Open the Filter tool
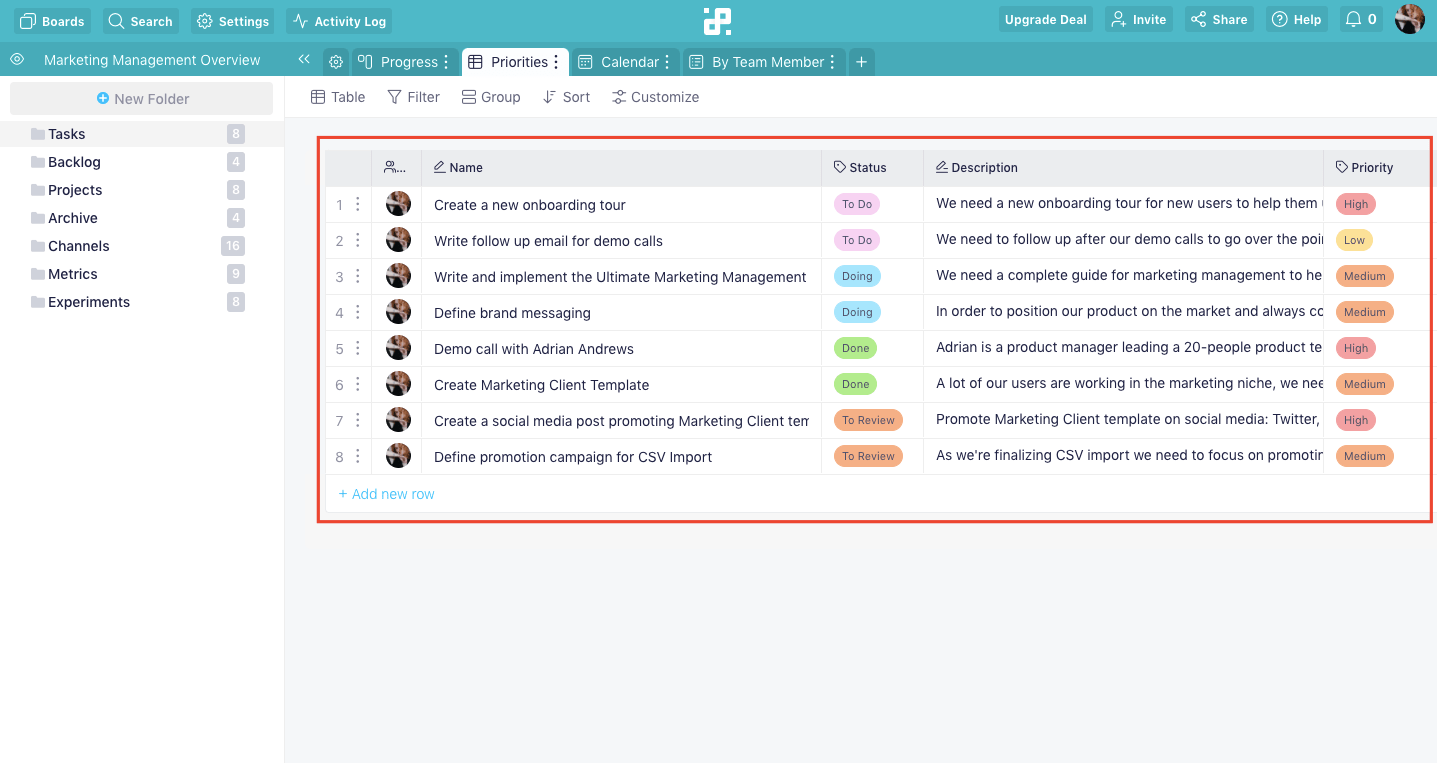The image size is (1437, 763). pos(413,97)
